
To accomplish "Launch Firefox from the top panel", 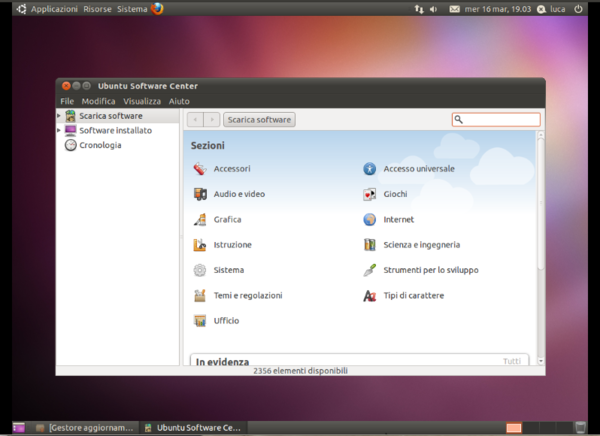I will pos(157,8).
